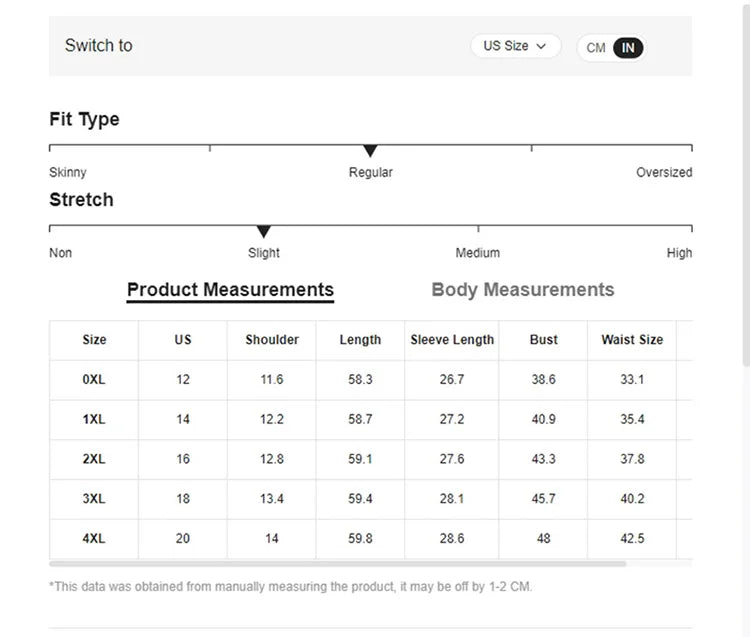This screenshot has height=637, width=750.
Task: Click the vertical page scrollbar on the right
Action: 746,183
